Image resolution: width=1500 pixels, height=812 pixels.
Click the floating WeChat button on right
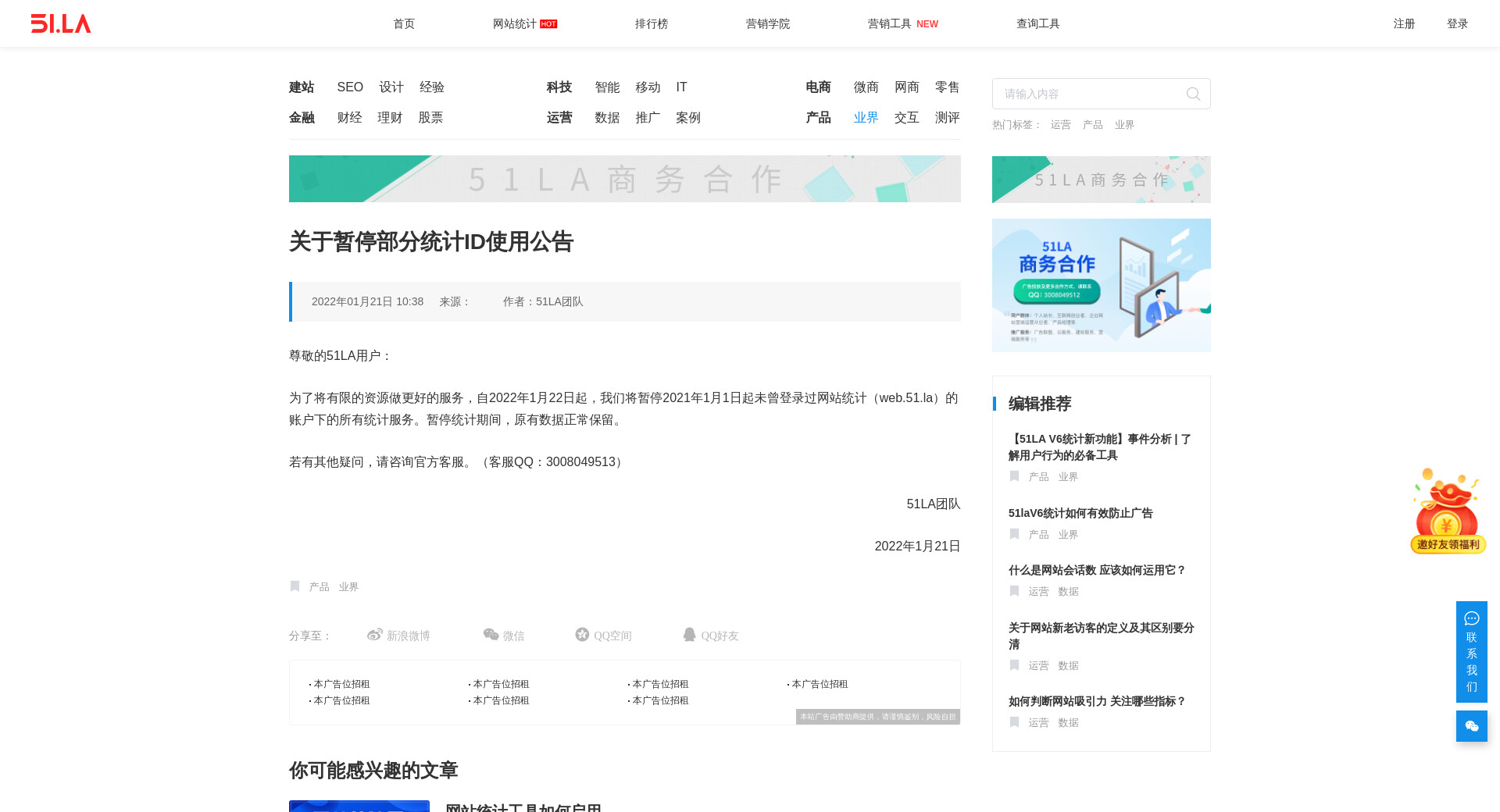tap(1471, 726)
